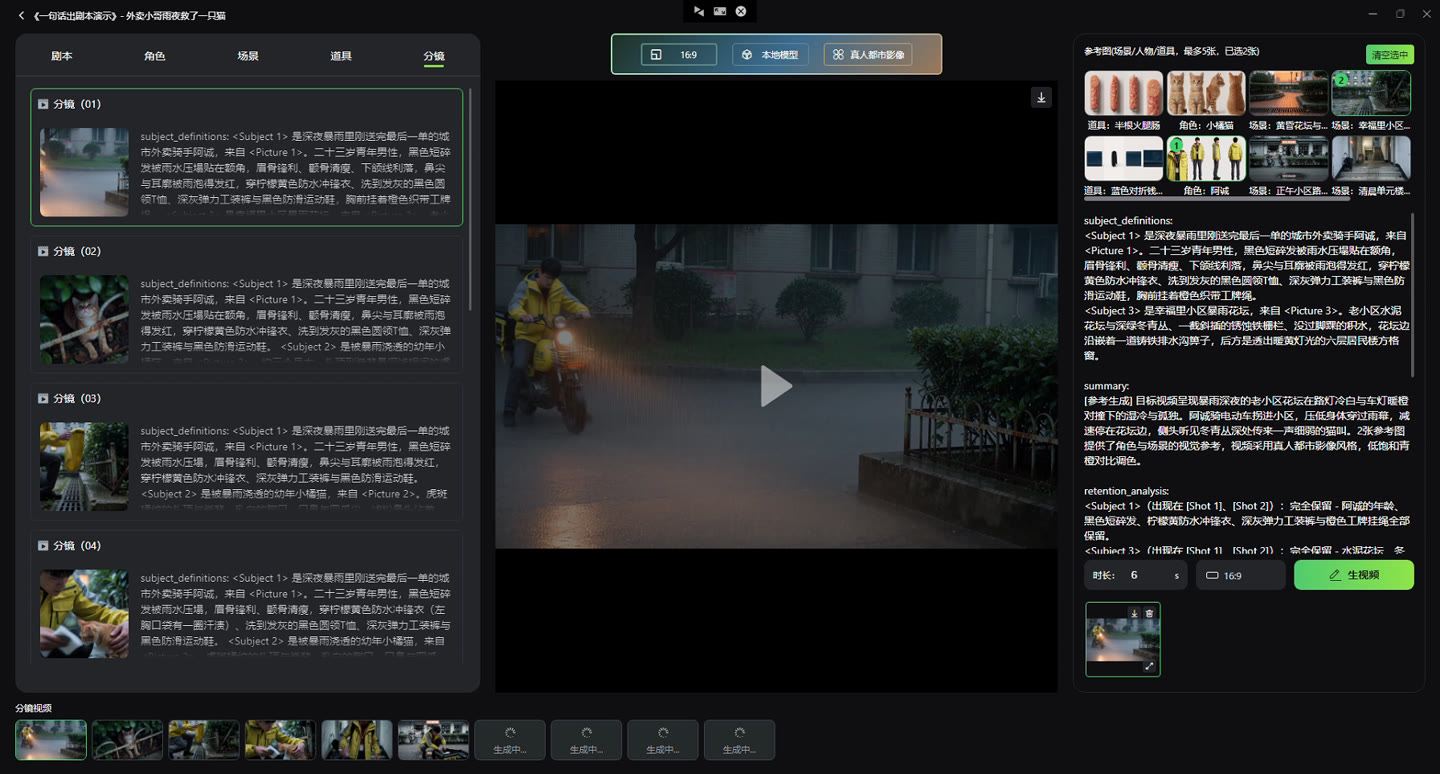Screen dimensions: 1440x774
Task: Click the video icon beside 分镜（03）
Action: tap(43, 398)
